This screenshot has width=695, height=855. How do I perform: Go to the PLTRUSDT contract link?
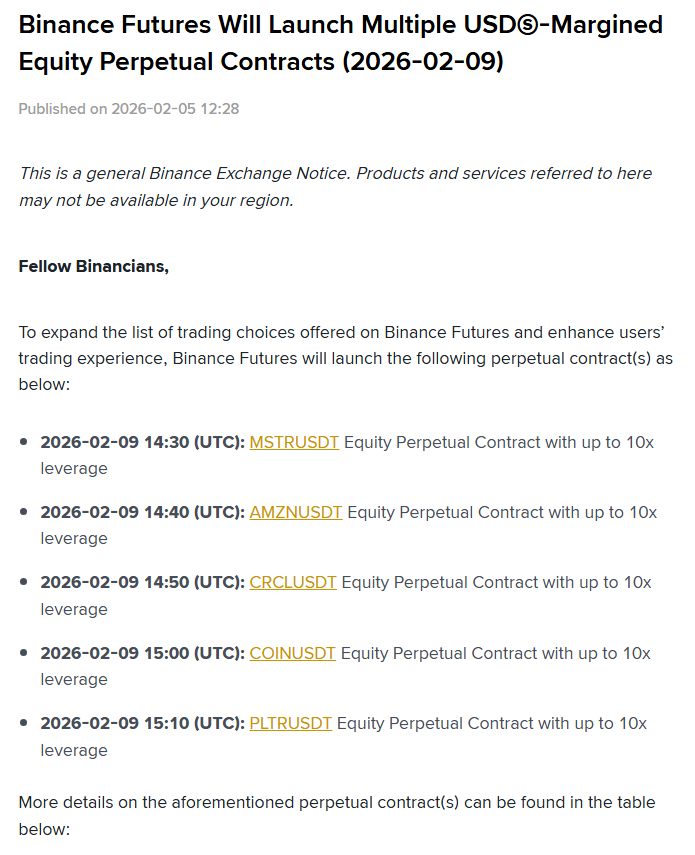290,723
